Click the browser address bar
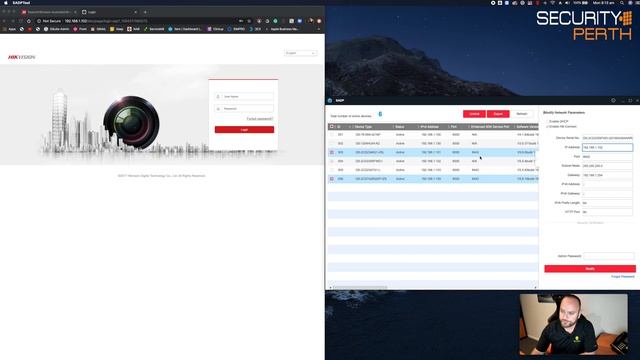640x360 pixels. click(139, 21)
